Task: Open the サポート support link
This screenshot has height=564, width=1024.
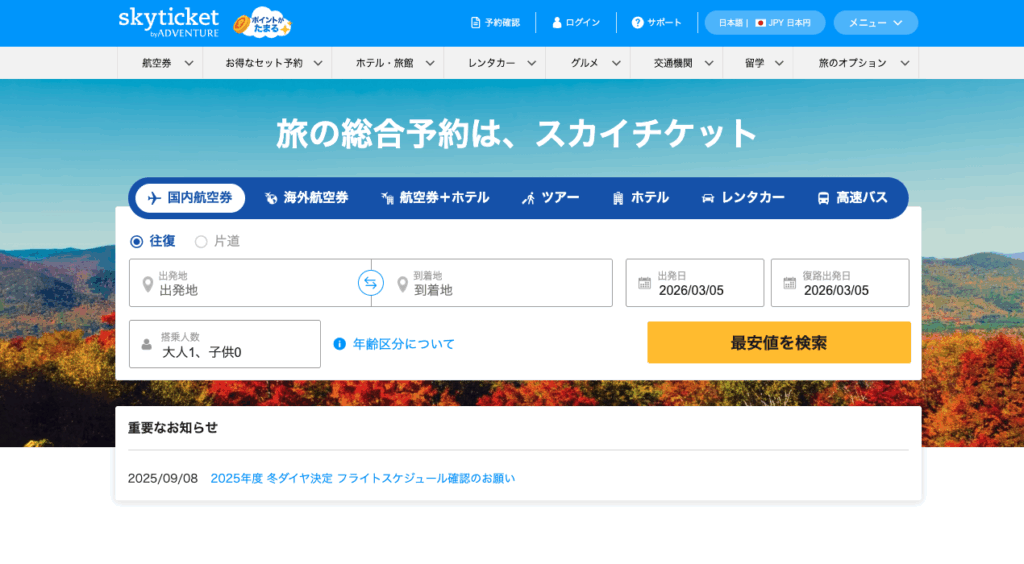Action: point(657,23)
